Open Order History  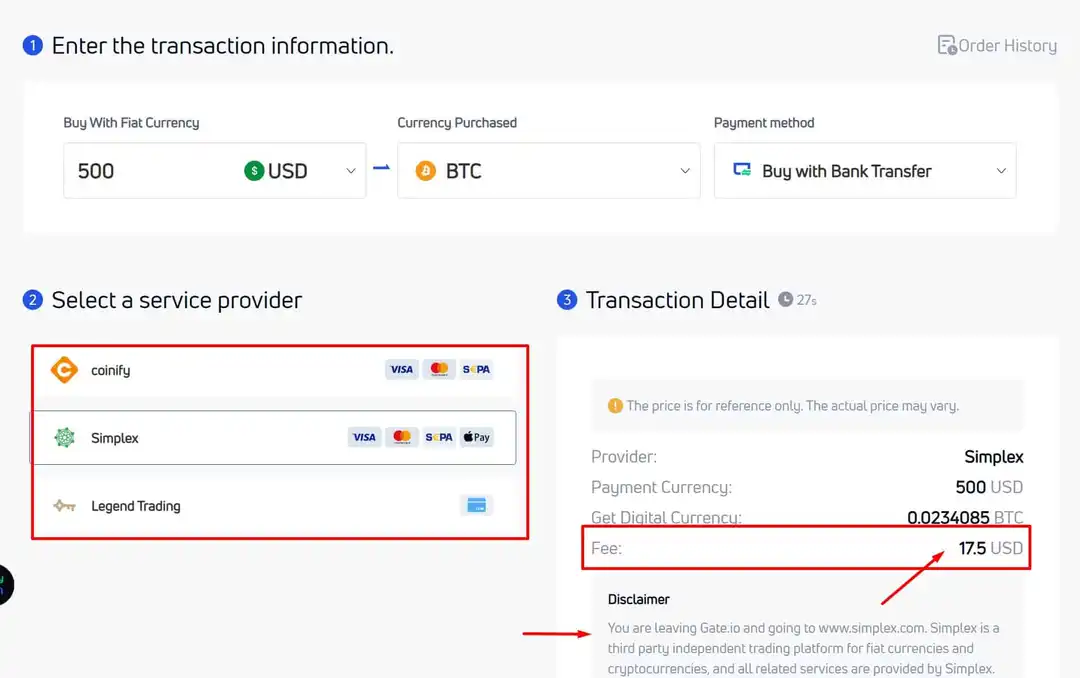click(x=1005, y=44)
